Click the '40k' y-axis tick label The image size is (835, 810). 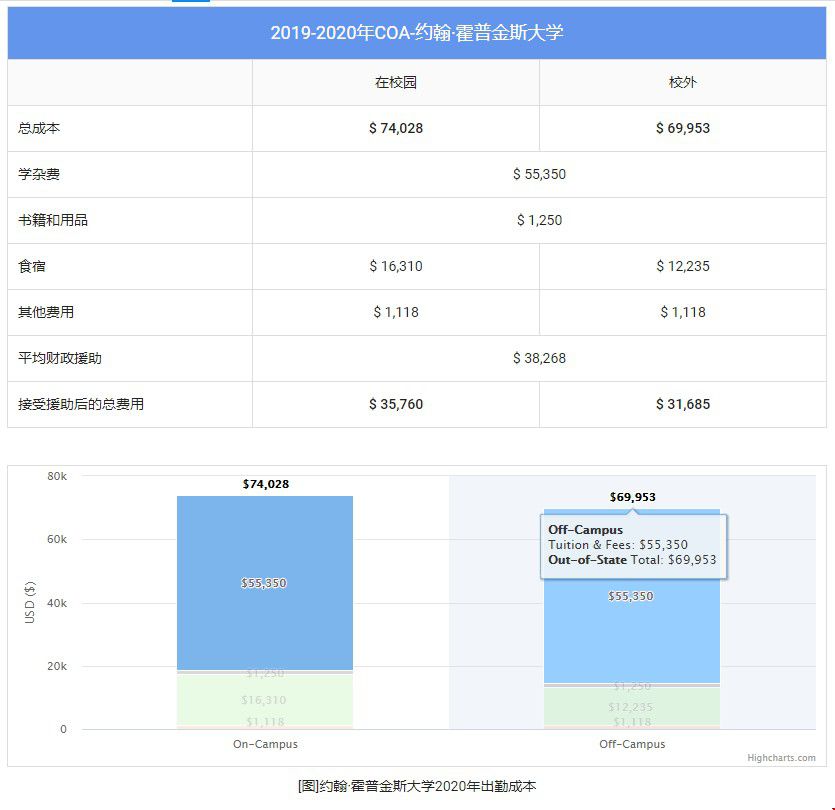pyautogui.click(x=57, y=603)
